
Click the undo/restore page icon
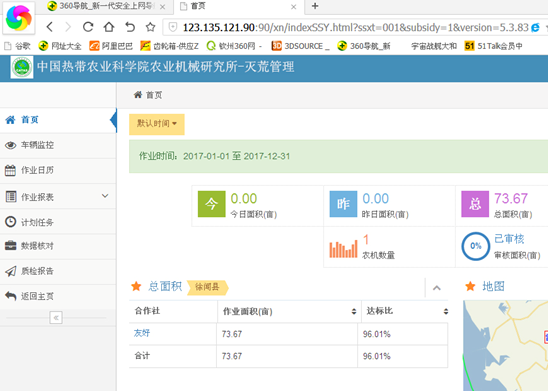click(x=130, y=27)
